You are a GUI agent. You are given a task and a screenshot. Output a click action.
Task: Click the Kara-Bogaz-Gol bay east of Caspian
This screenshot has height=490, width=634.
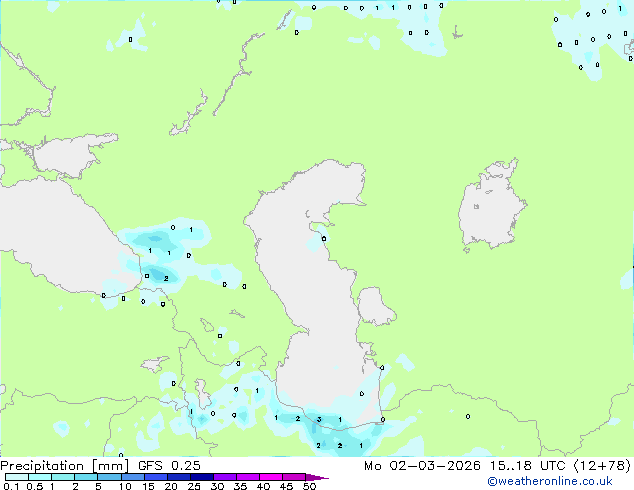tap(375, 306)
